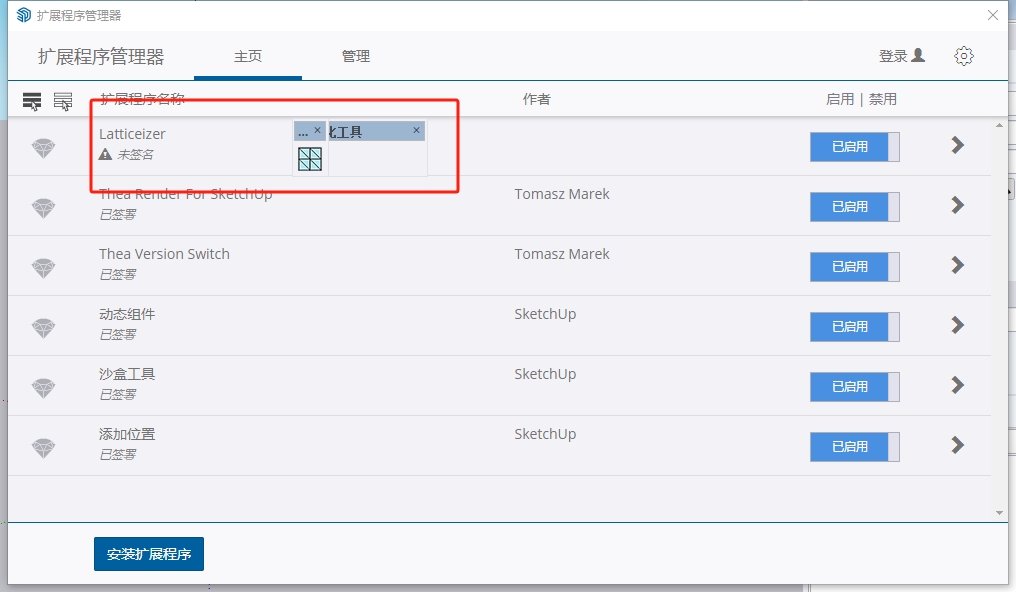
Task: Open the extension manager settings gear
Action: tap(964, 56)
